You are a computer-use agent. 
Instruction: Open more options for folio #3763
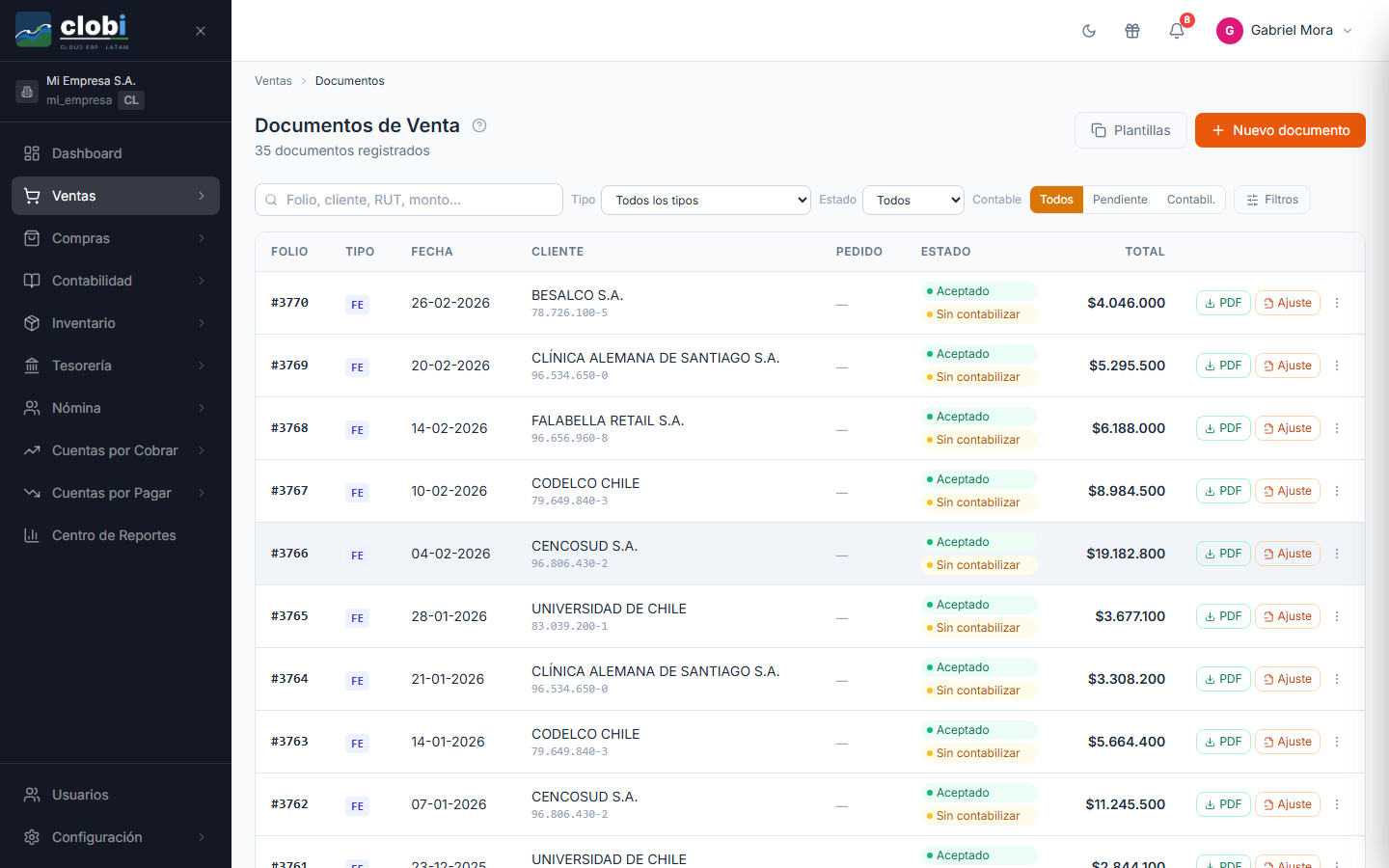[1337, 742]
